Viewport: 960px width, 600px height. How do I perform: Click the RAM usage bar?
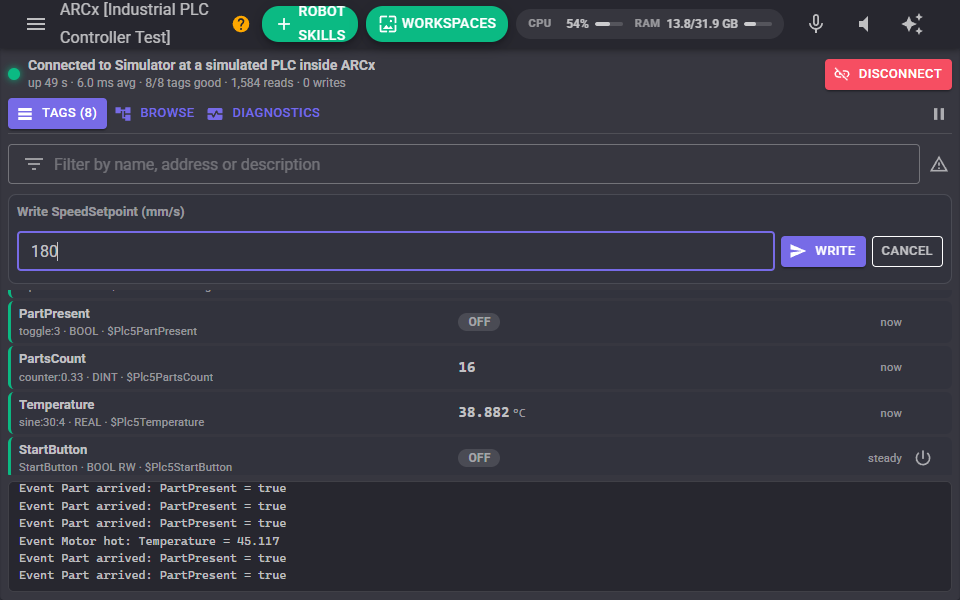758,24
